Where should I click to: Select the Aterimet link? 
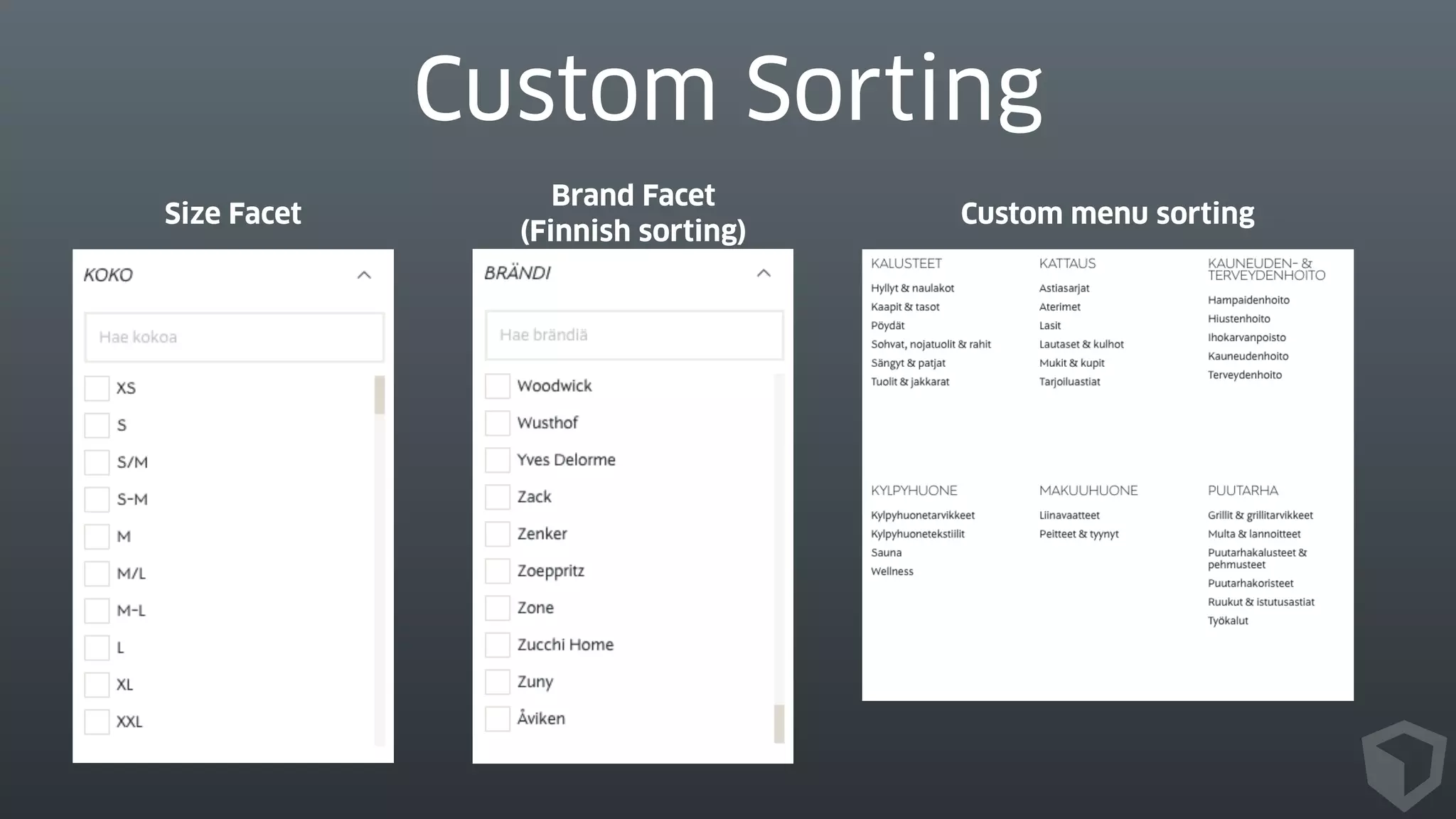(1060, 307)
